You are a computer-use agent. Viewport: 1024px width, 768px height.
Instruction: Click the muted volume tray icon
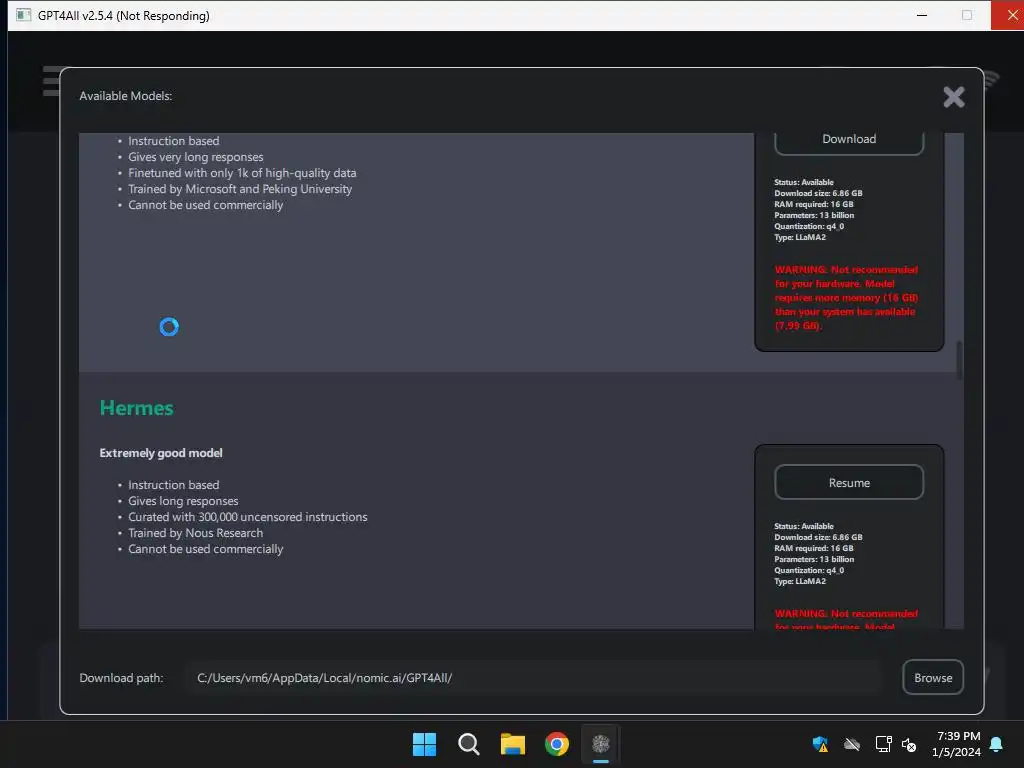[x=908, y=744]
